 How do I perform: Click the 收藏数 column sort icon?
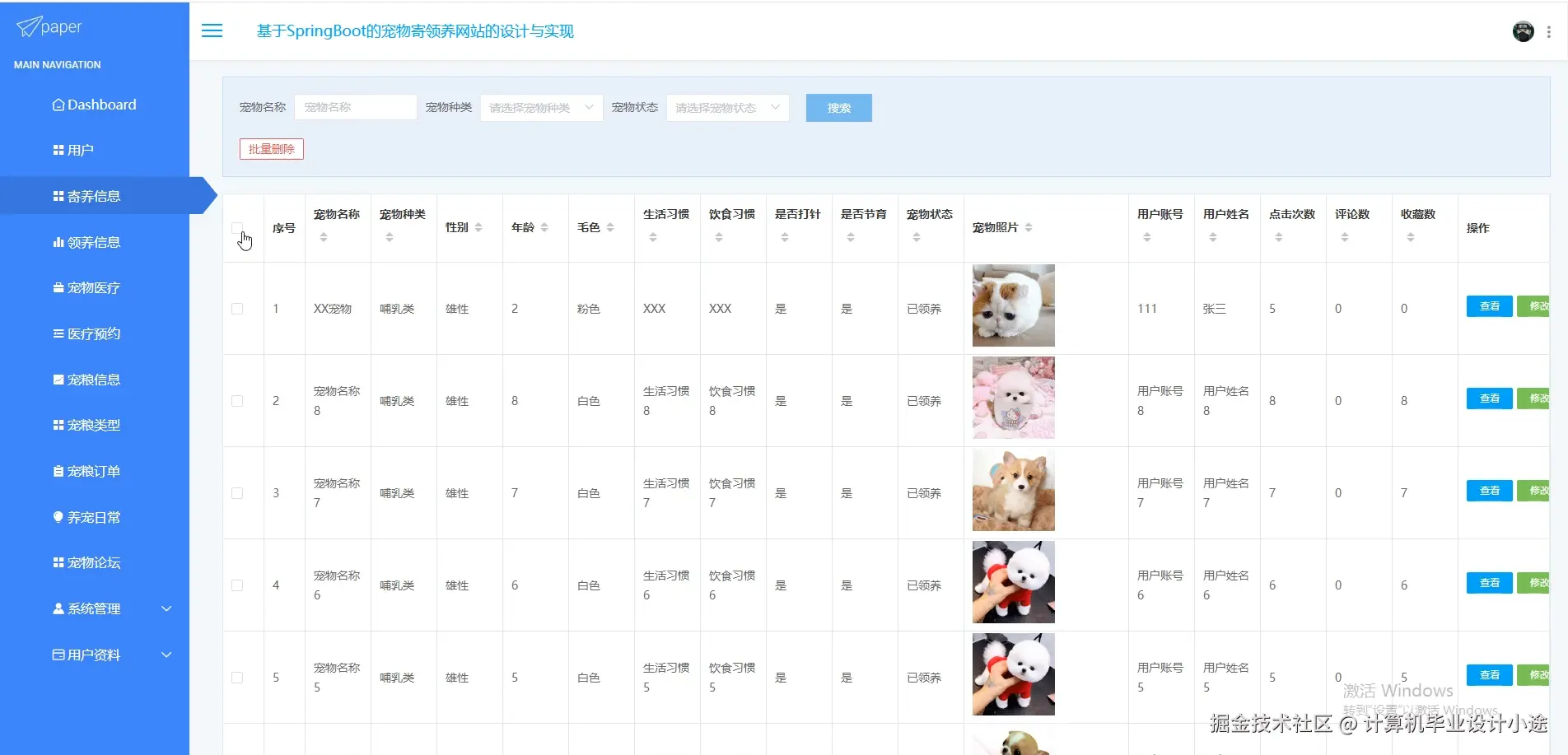click(x=1411, y=237)
